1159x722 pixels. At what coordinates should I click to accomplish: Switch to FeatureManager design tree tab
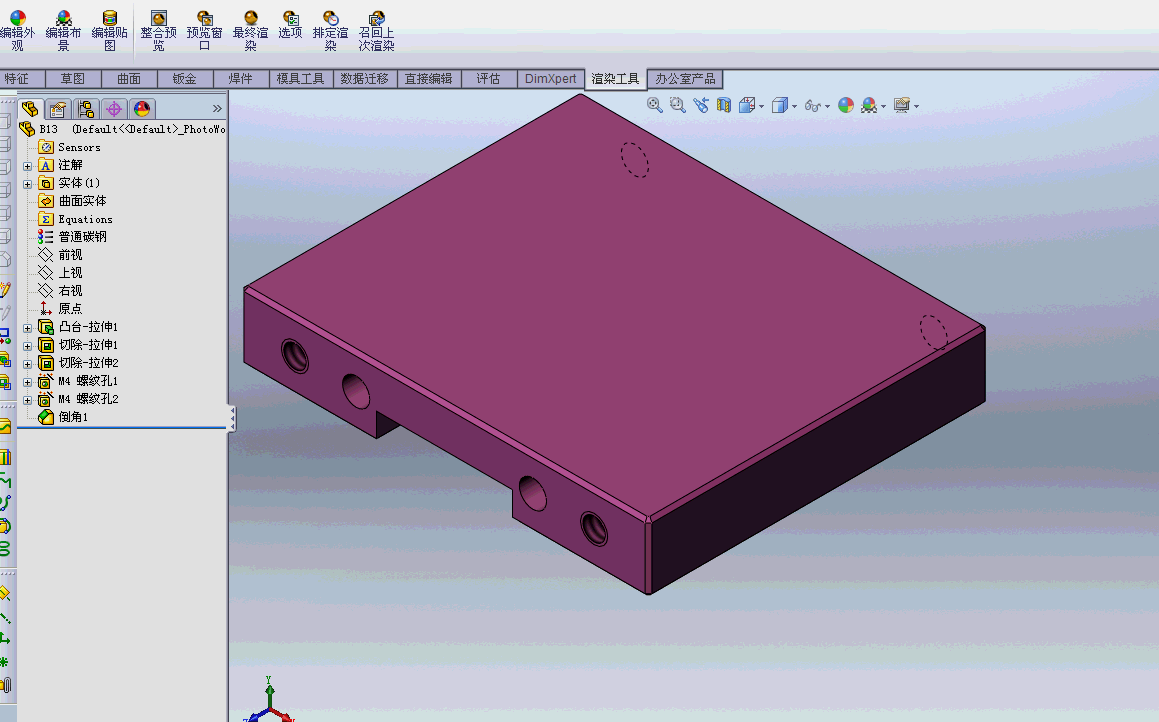click(30, 109)
